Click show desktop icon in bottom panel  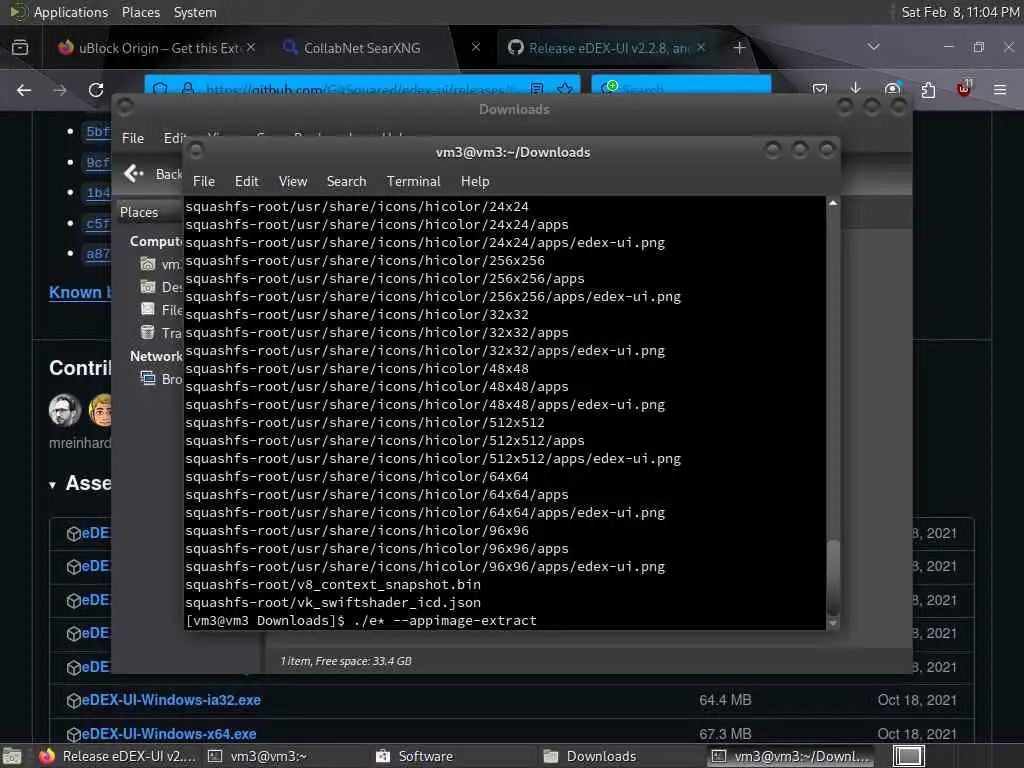[11, 756]
